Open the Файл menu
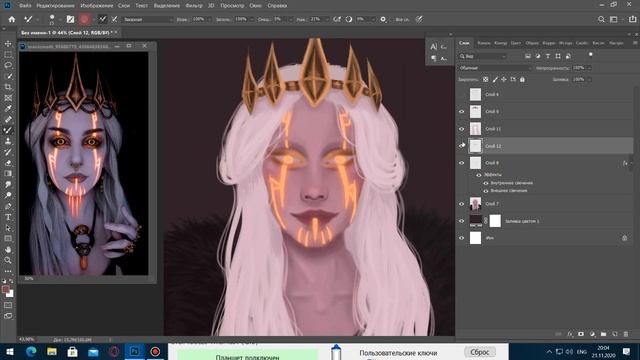This screenshot has height=360, width=640. [25, 6]
